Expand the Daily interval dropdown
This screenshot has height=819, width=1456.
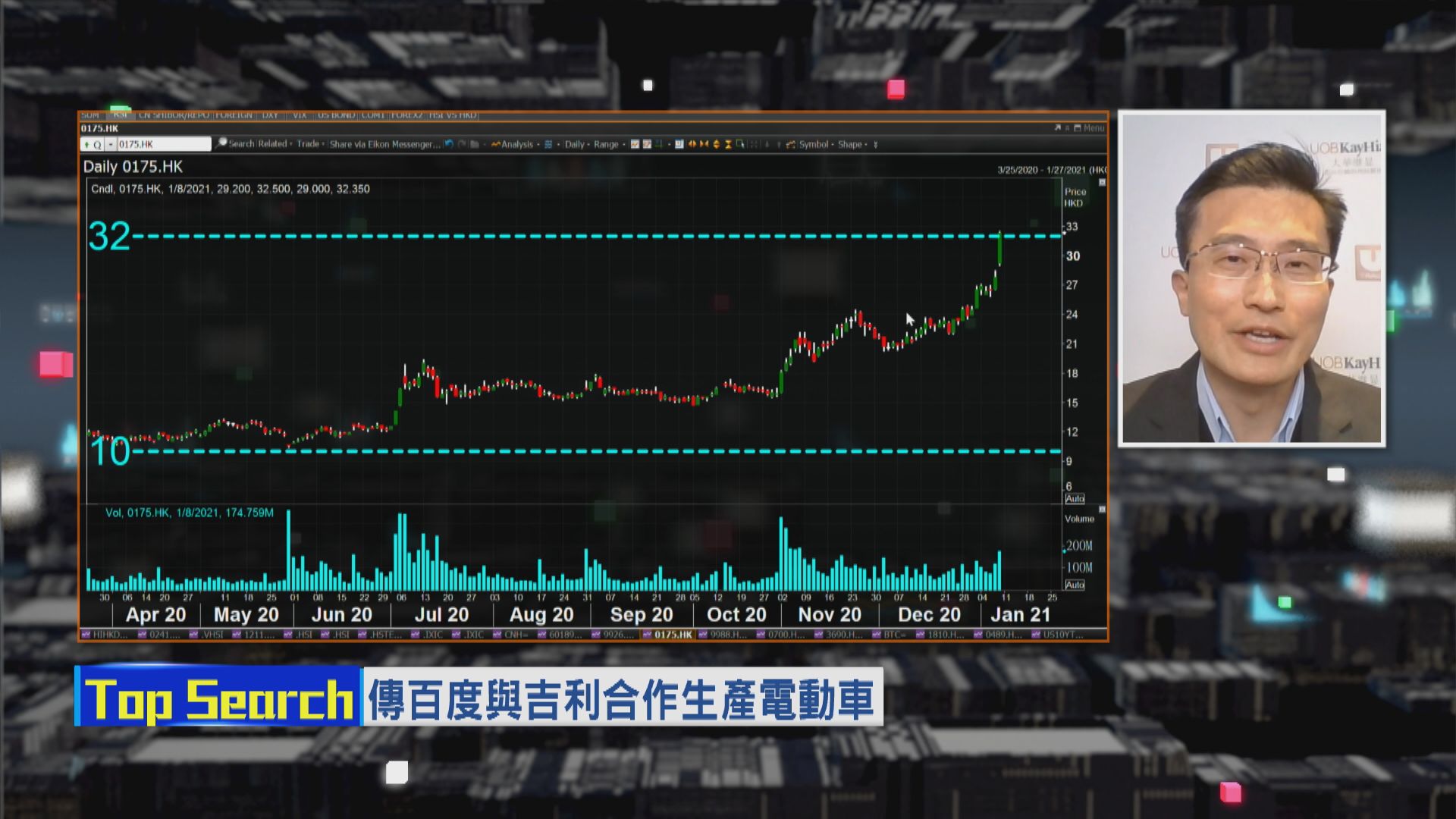[576, 144]
